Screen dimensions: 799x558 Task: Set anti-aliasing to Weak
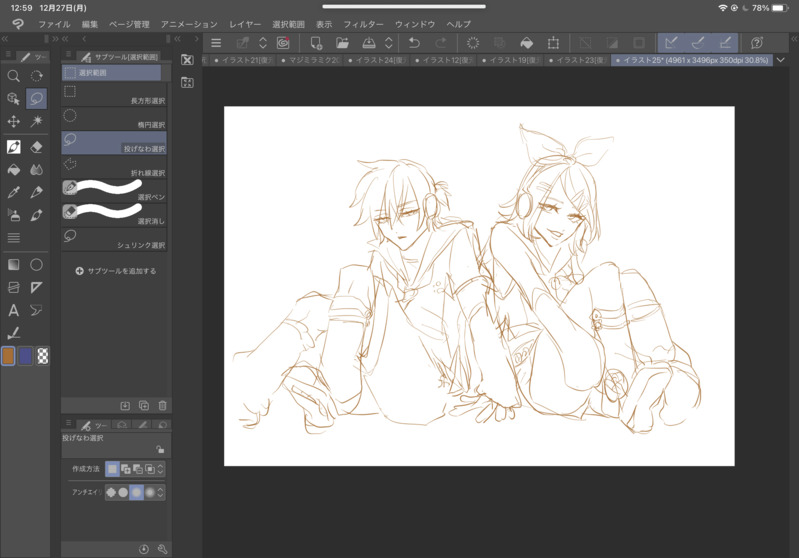tap(123, 492)
